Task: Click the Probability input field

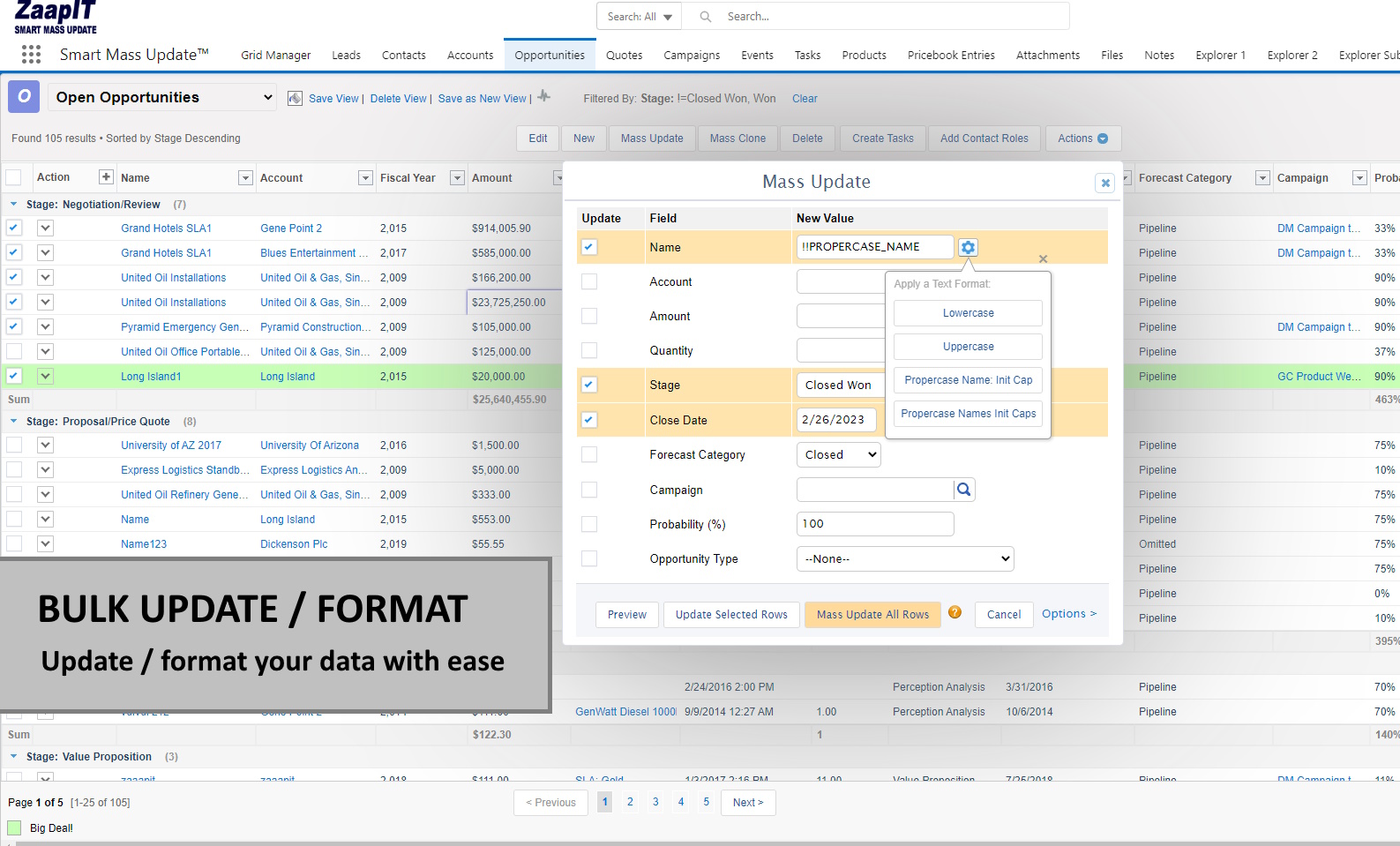Action: tap(874, 524)
